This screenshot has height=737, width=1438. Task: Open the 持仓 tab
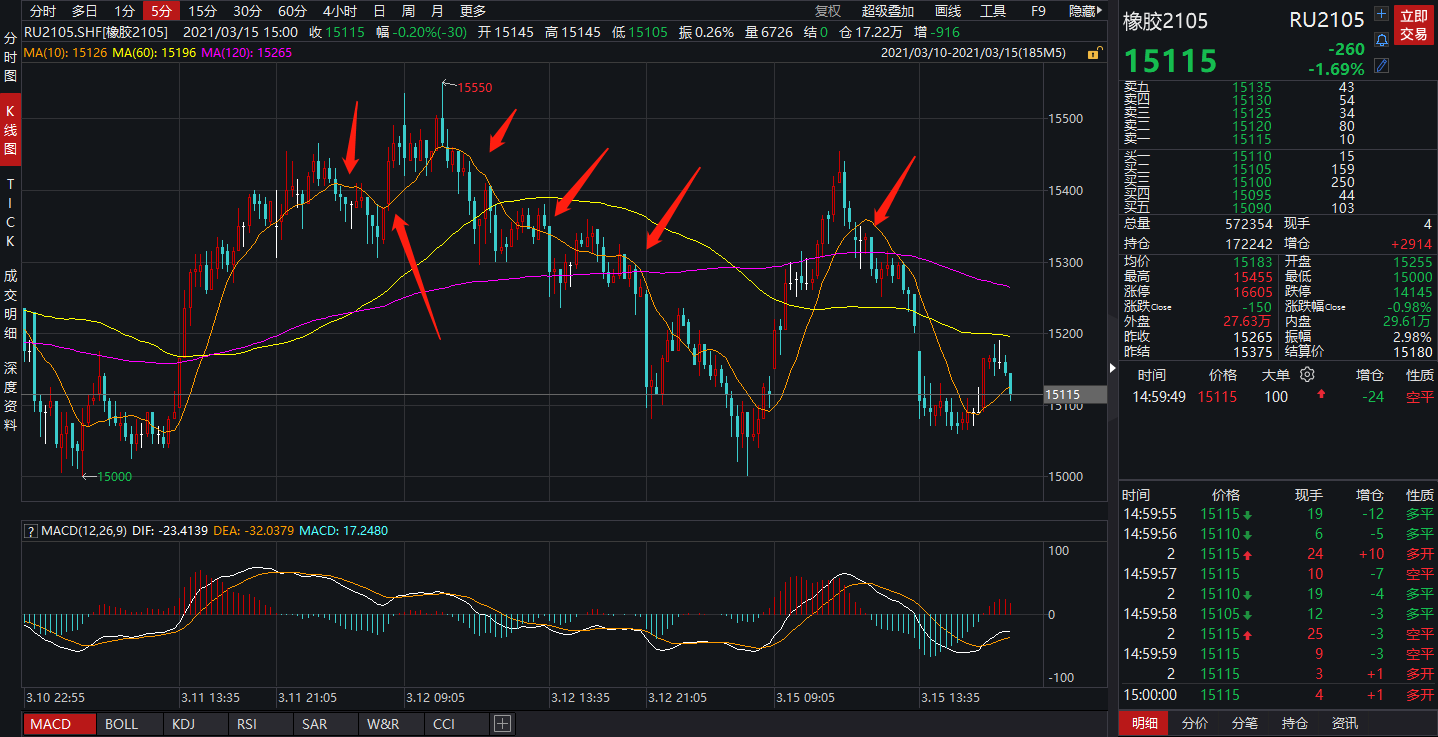click(1295, 723)
